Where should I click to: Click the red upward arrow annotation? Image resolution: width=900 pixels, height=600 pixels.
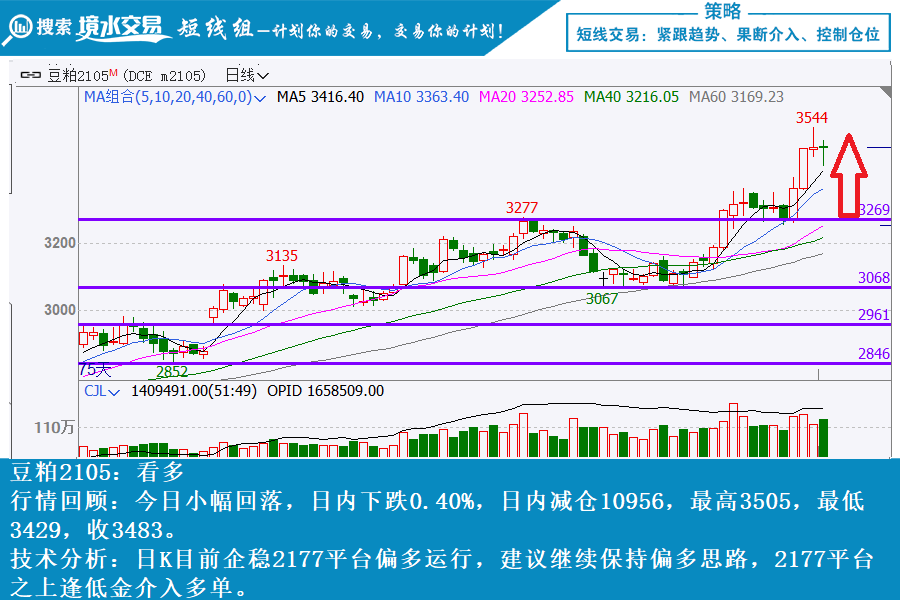848,174
